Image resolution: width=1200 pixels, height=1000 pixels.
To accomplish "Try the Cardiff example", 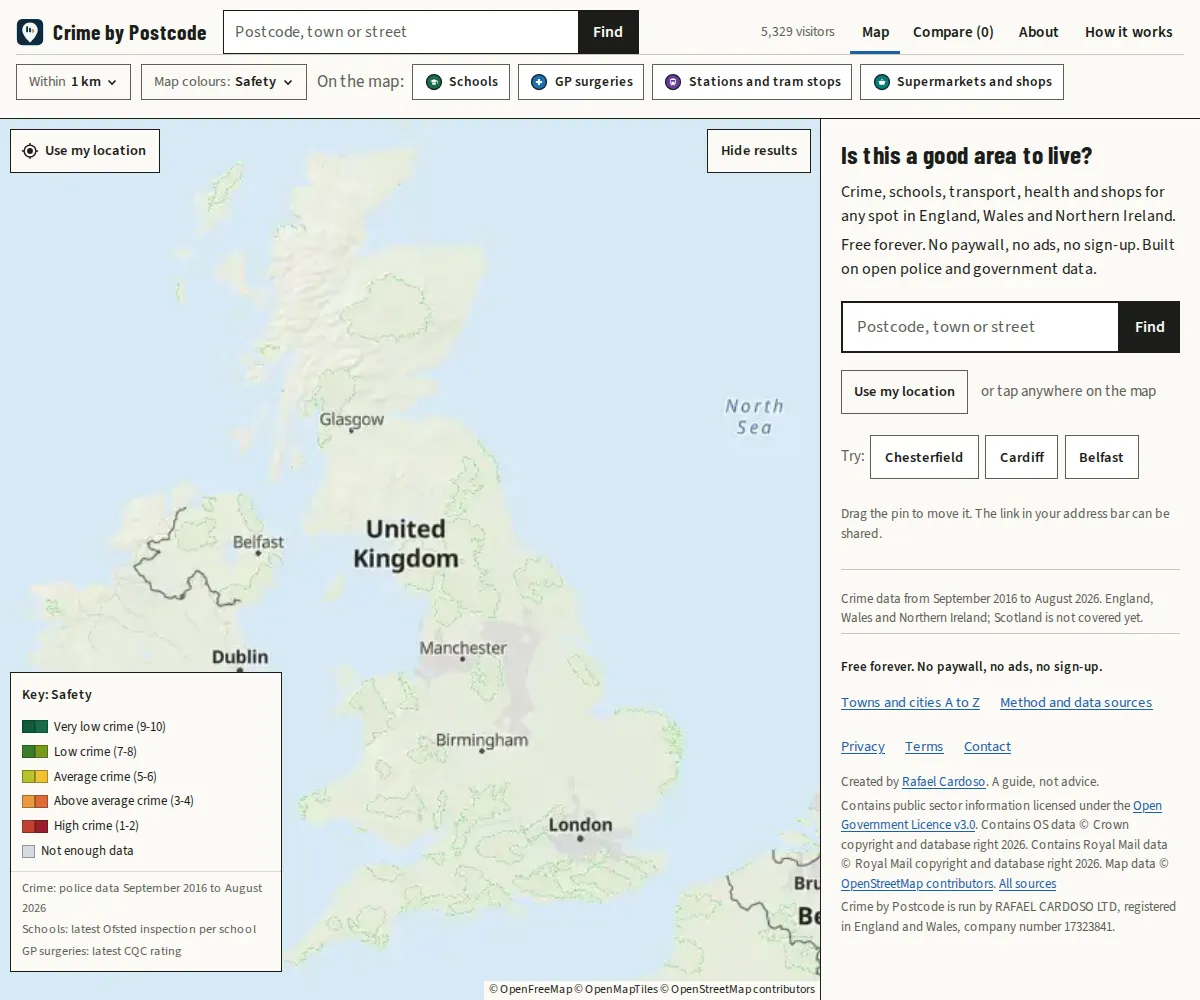I will click(x=1022, y=457).
